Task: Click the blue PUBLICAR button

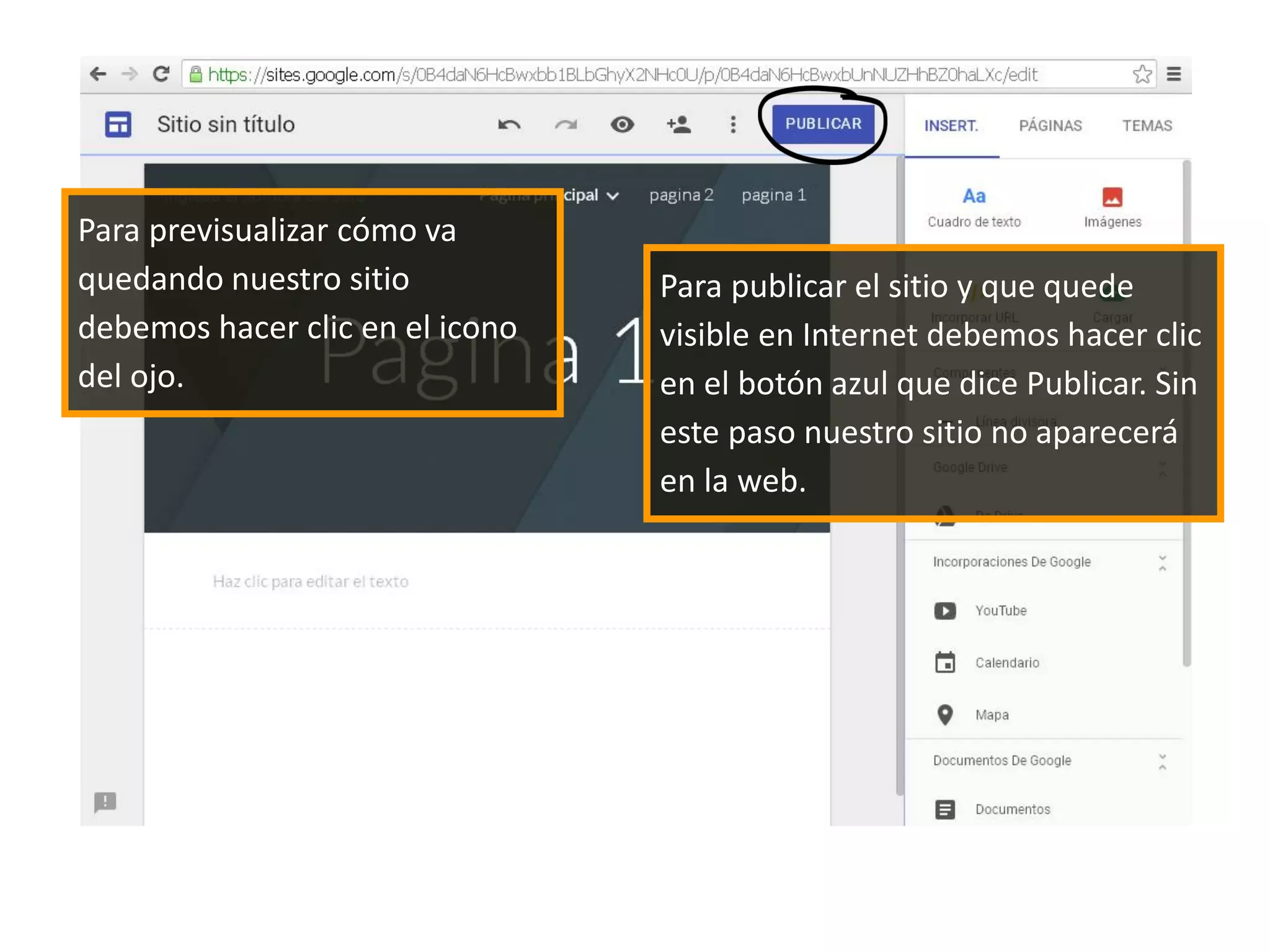Action: point(823,124)
